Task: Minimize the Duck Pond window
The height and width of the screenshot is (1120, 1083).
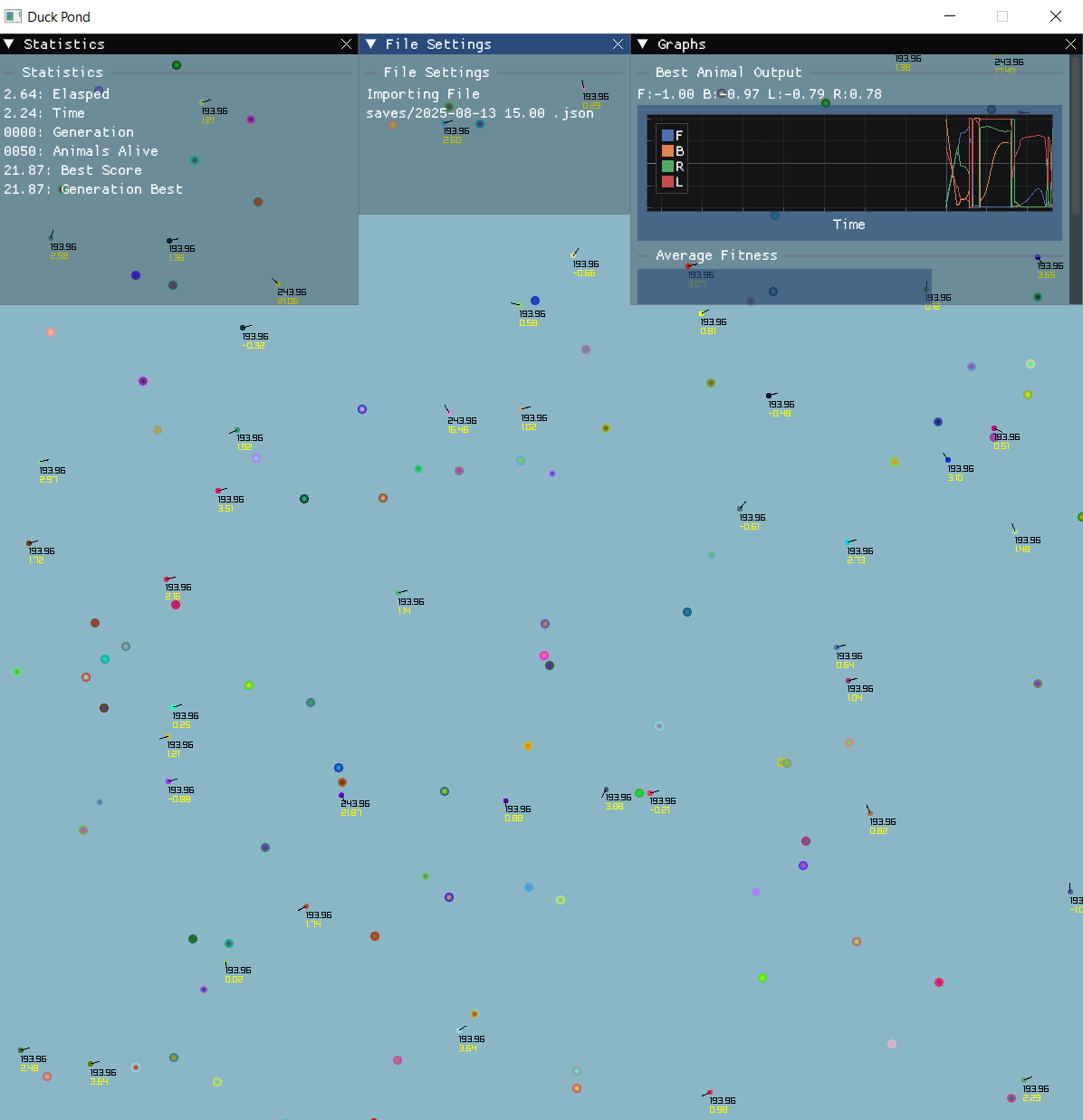Action: pyautogui.click(x=949, y=16)
